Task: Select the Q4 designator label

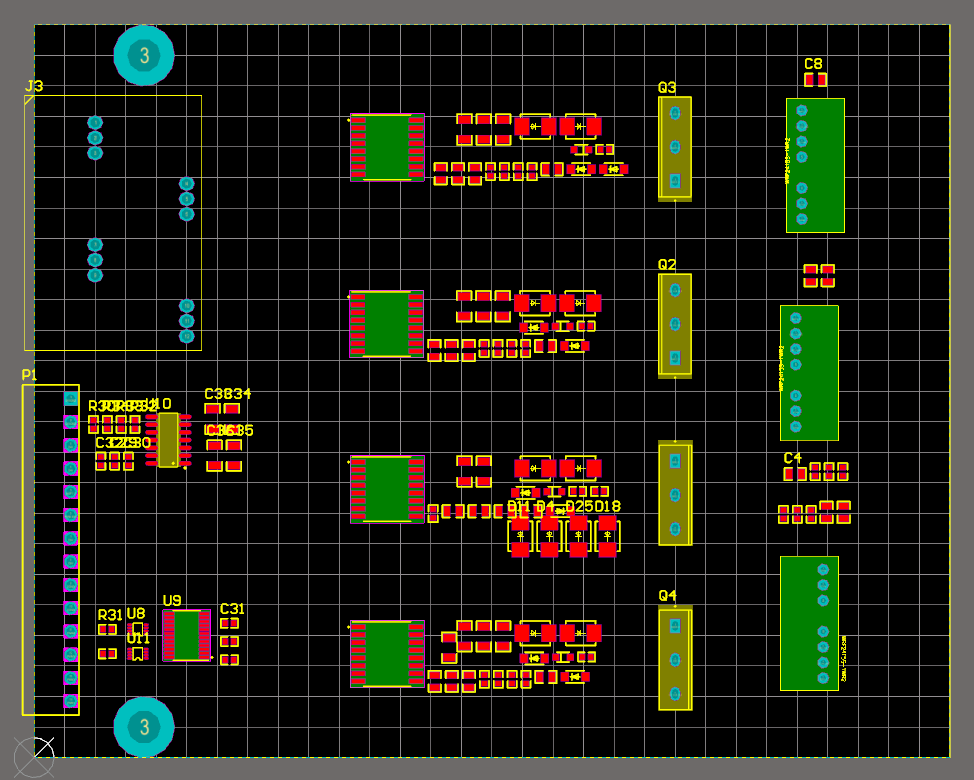Action: point(668,596)
